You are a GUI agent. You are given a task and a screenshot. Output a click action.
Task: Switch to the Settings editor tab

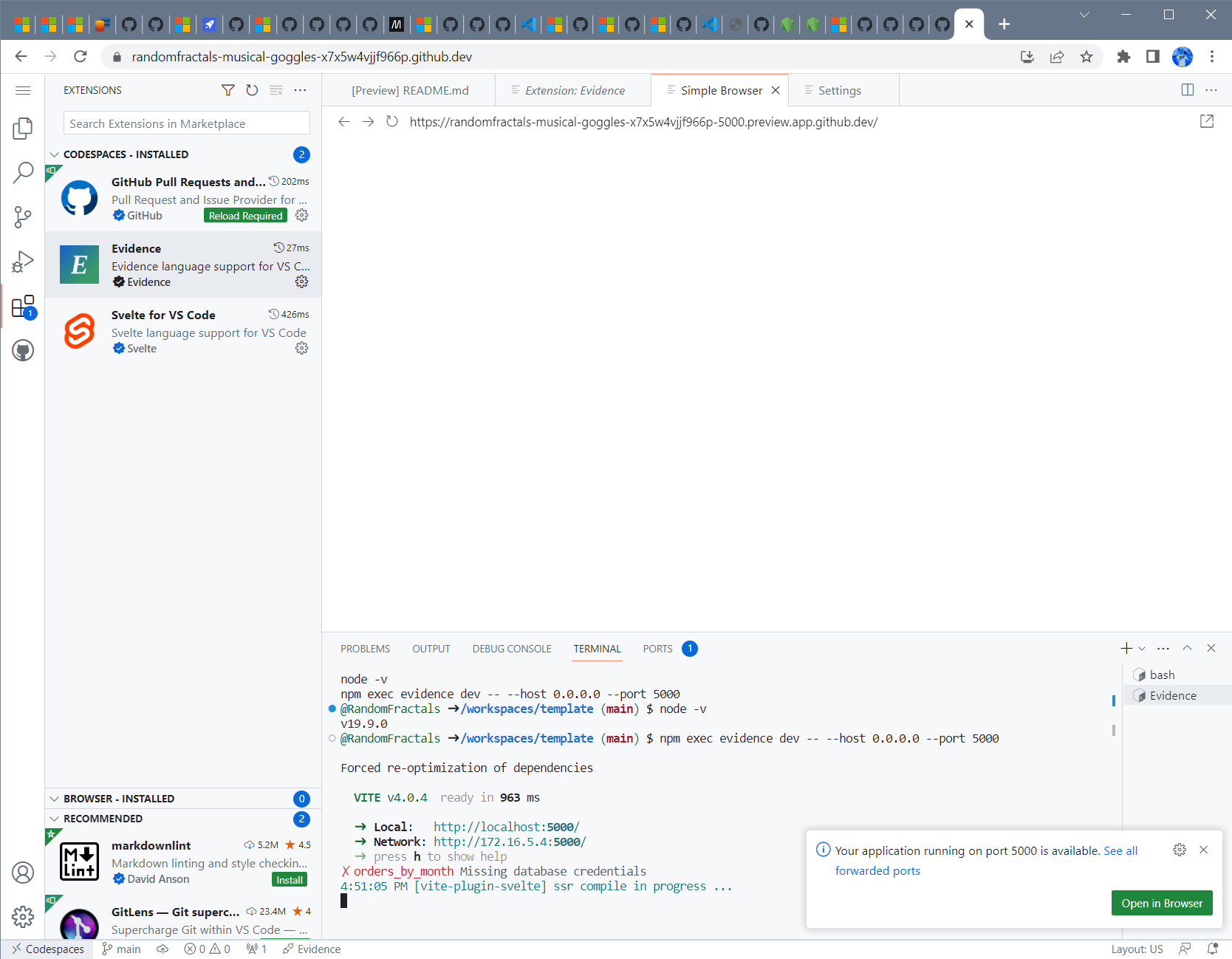click(x=839, y=89)
